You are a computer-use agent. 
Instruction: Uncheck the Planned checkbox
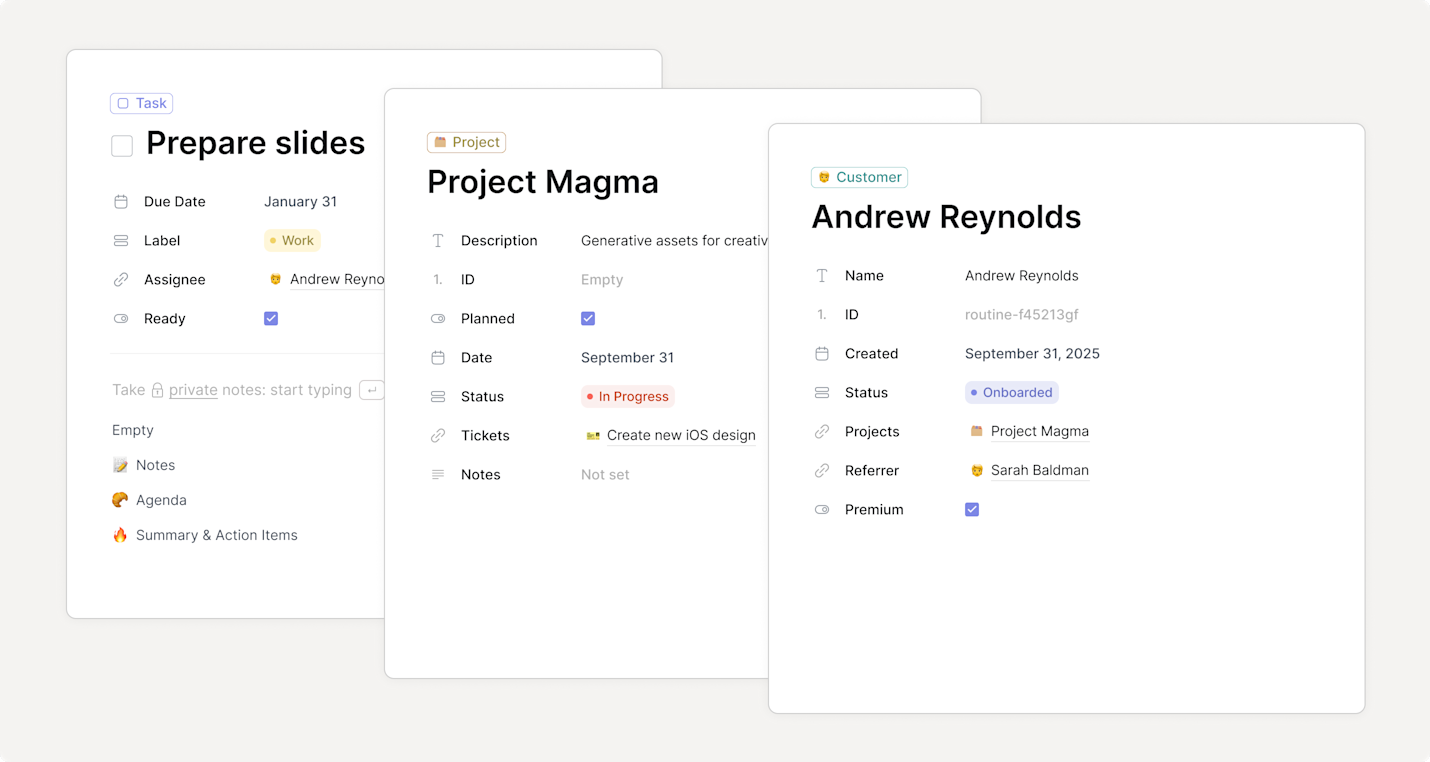pos(588,319)
